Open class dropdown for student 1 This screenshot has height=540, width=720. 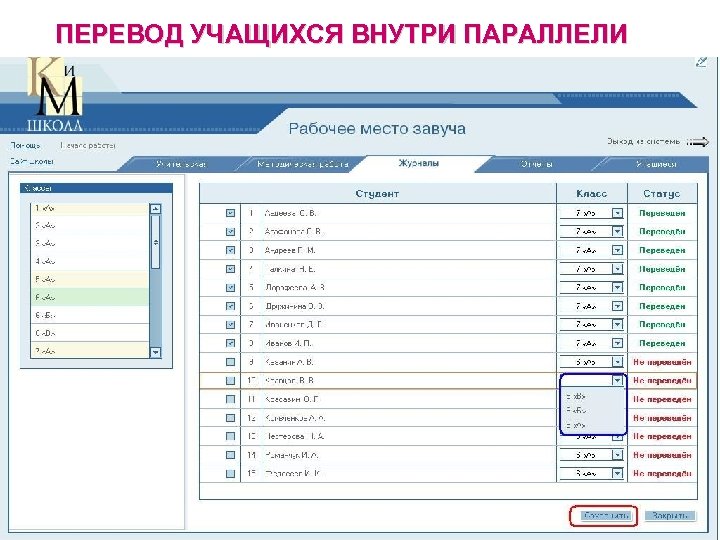(618, 213)
